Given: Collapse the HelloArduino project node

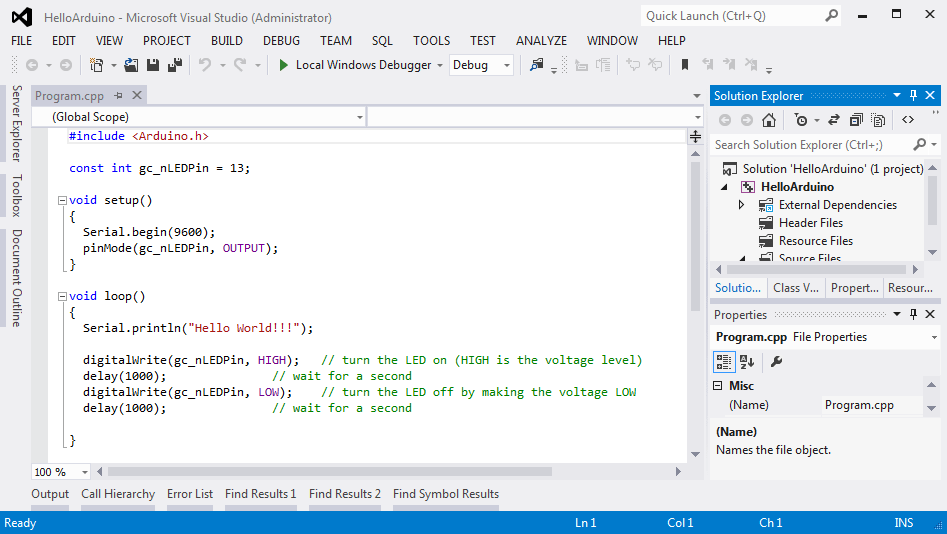Looking at the screenshot, I should point(724,187).
